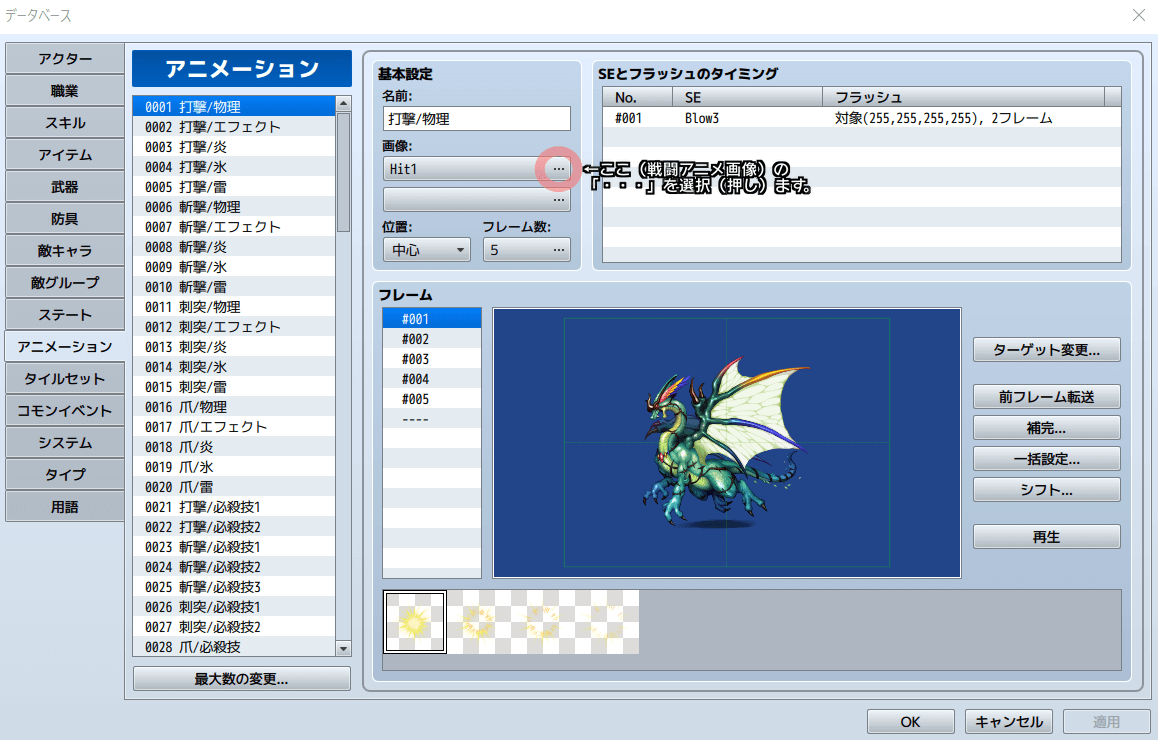This screenshot has height=740, width=1158.
Task: Click the フラッシュ column header
Action: tap(964, 97)
